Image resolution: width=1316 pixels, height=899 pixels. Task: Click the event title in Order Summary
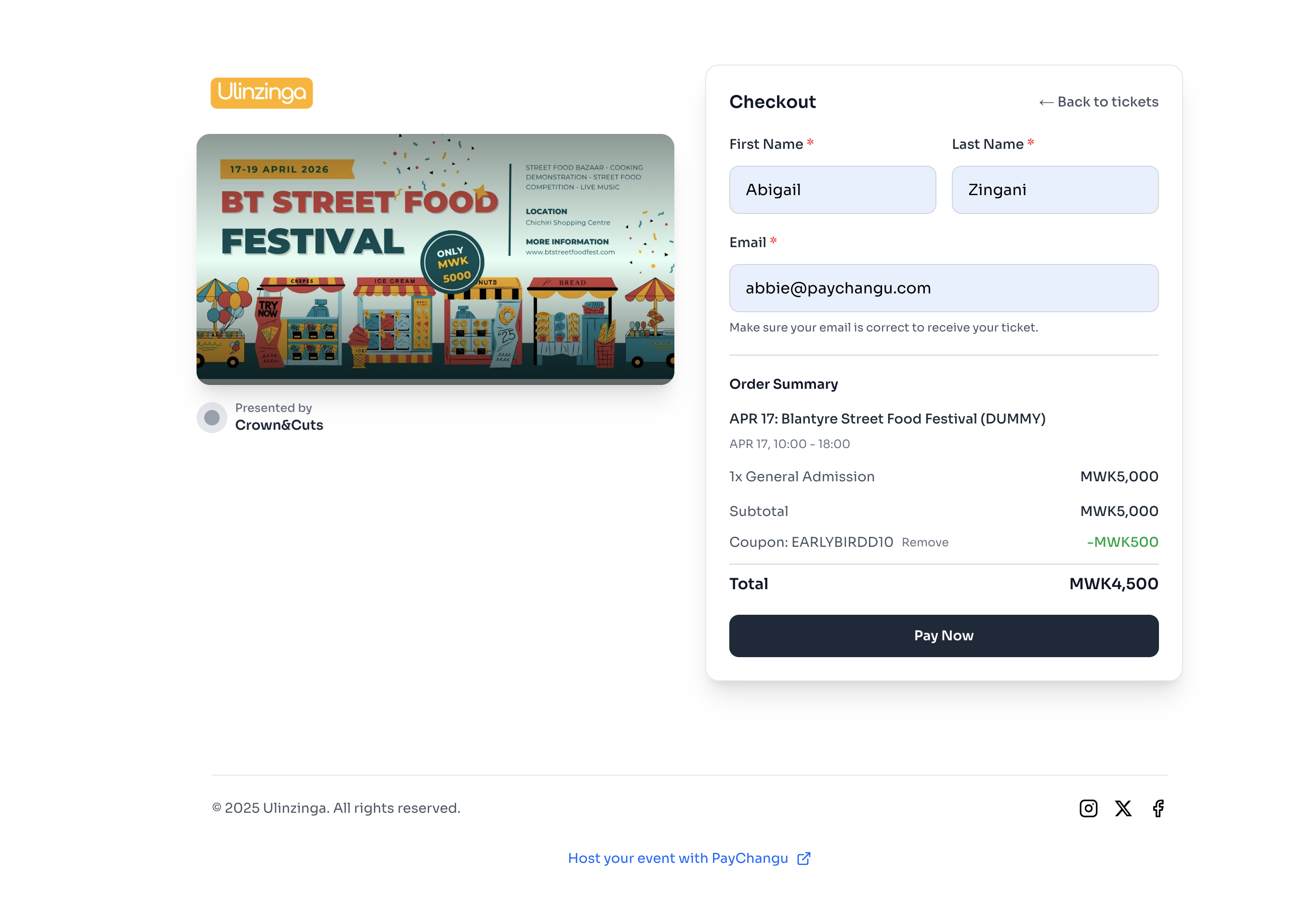pos(887,419)
